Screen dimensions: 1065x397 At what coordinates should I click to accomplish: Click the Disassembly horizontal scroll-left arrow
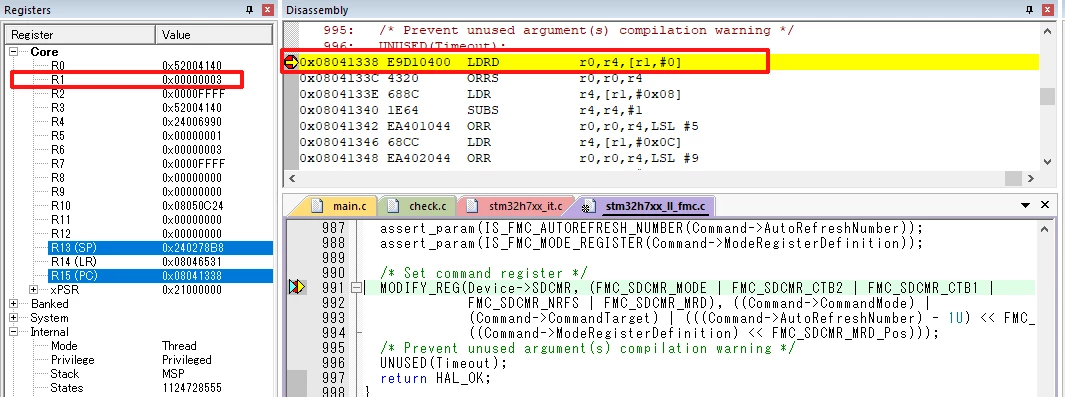tap(293, 178)
